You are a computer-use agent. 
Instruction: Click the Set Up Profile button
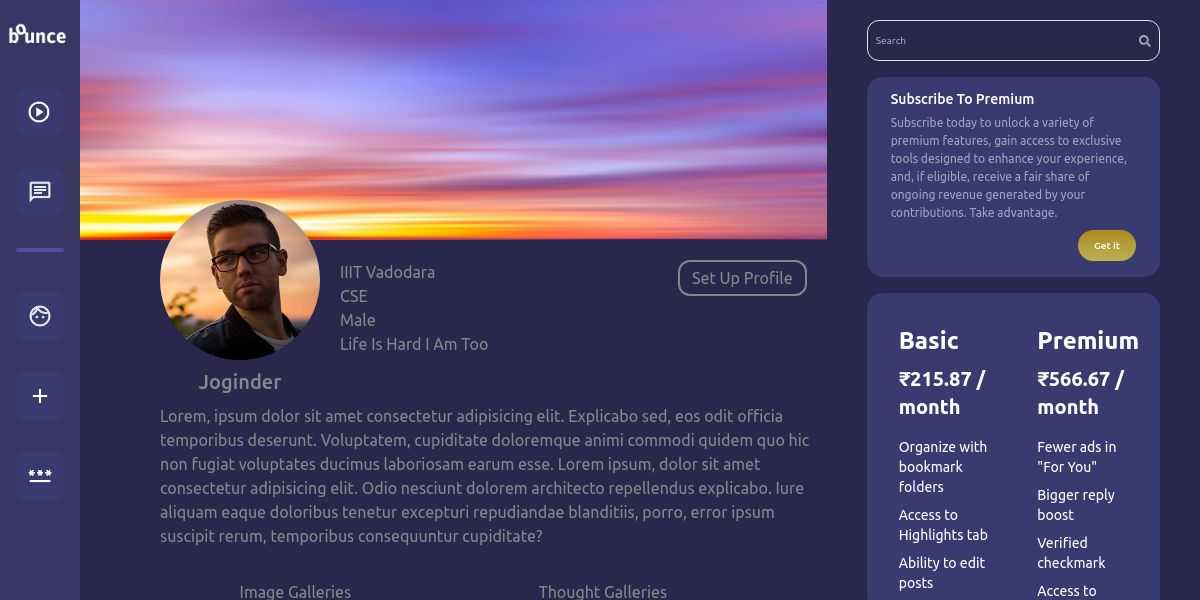pyautogui.click(x=742, y=278)
